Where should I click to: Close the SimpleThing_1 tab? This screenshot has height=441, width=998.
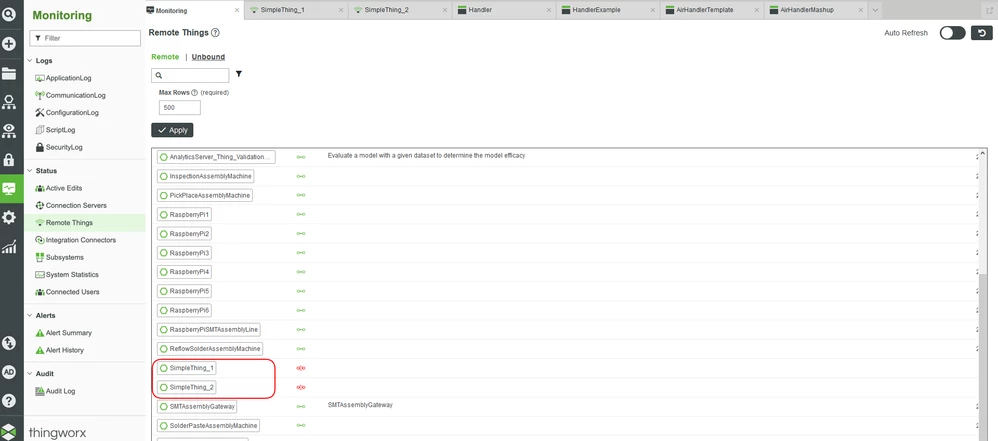(x=341, y=10)
